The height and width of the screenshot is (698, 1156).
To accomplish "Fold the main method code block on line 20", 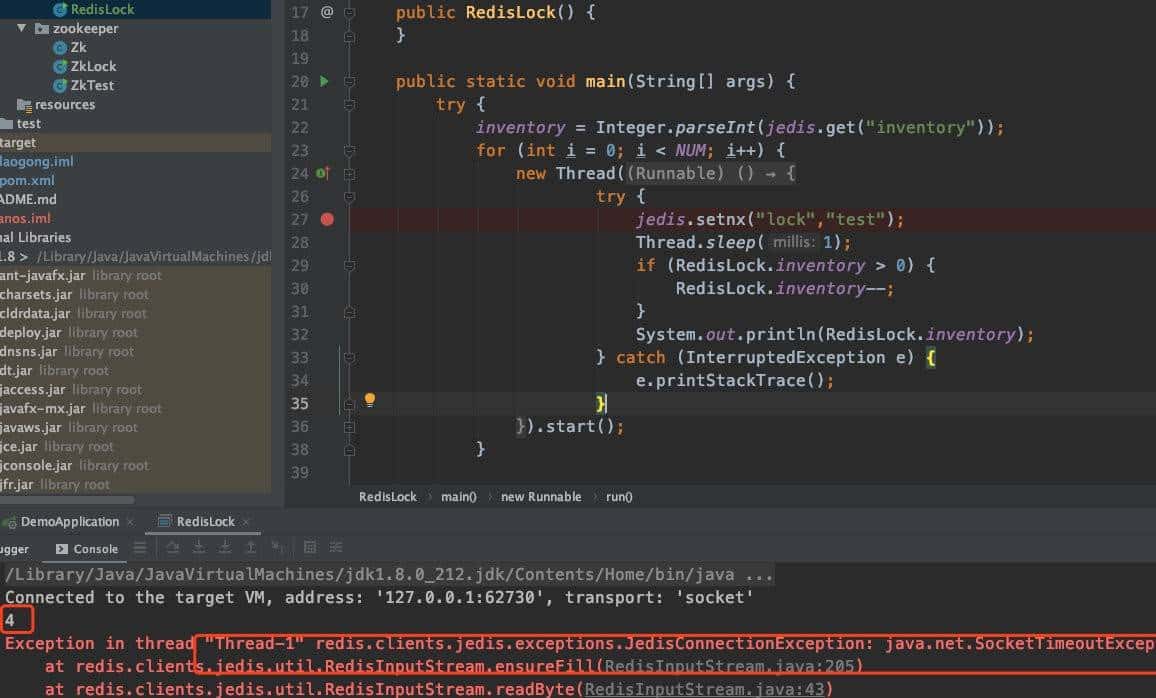I will point(349,82).
